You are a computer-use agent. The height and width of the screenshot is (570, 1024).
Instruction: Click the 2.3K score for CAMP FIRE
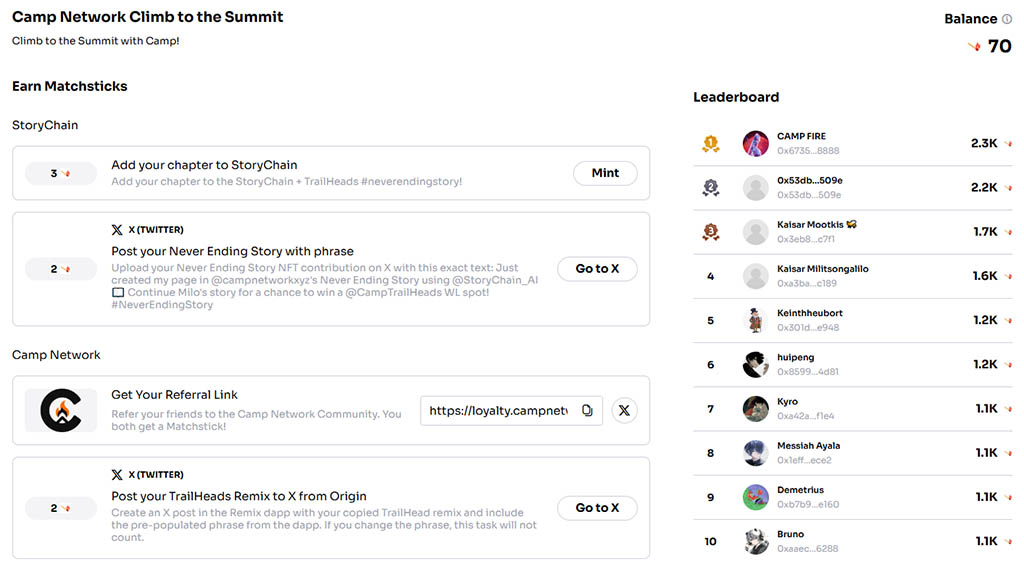coord(984,143)
